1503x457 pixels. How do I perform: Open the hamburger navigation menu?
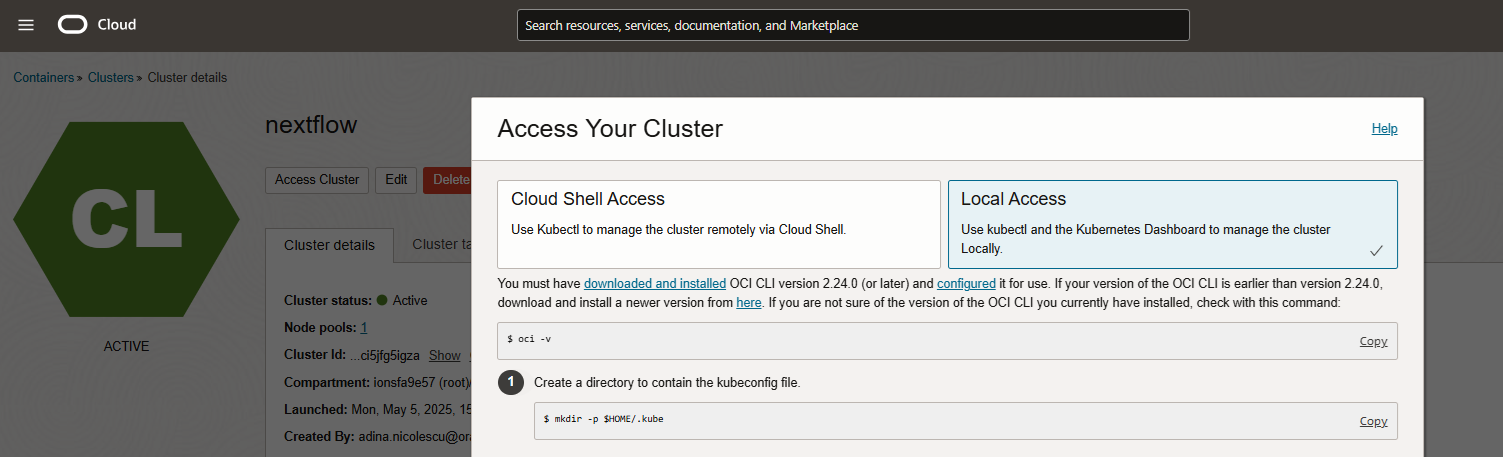coord(26,25)
